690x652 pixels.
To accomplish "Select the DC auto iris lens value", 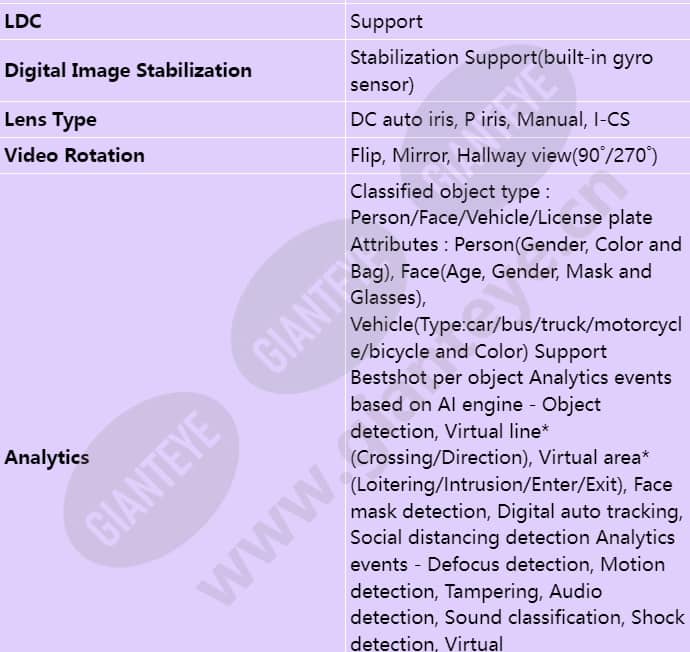I will point(490,120).
